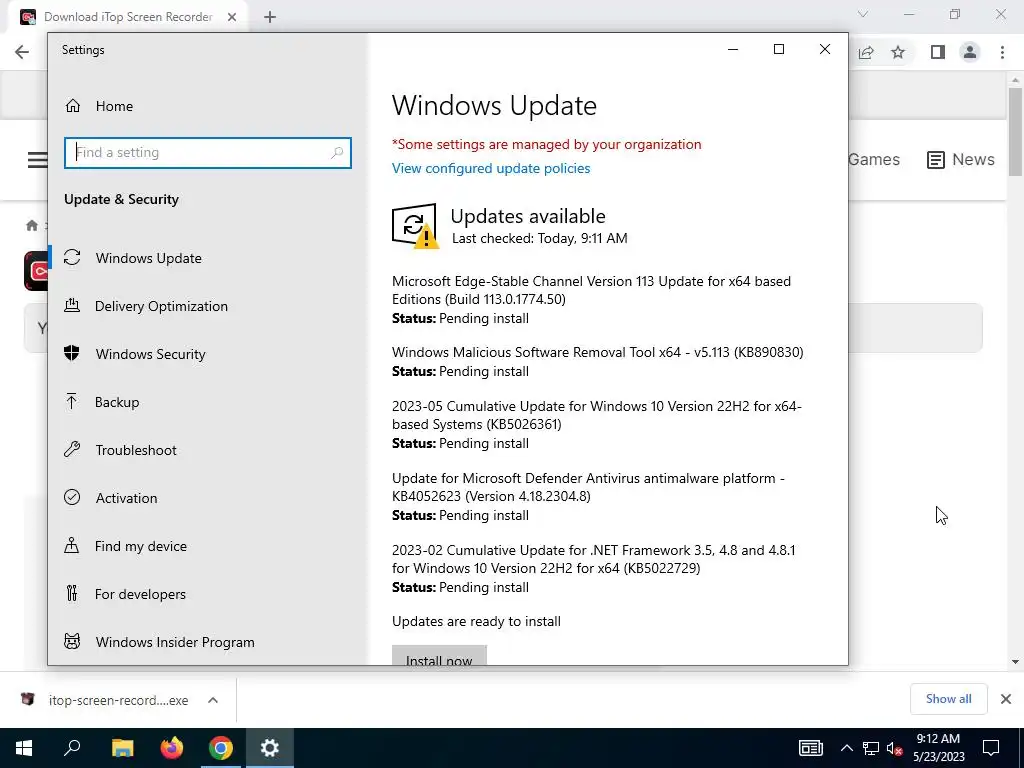The image size is (1024, 768).
Task: Click Malicious Software Removal Tool entry
Action: [598, 352]
